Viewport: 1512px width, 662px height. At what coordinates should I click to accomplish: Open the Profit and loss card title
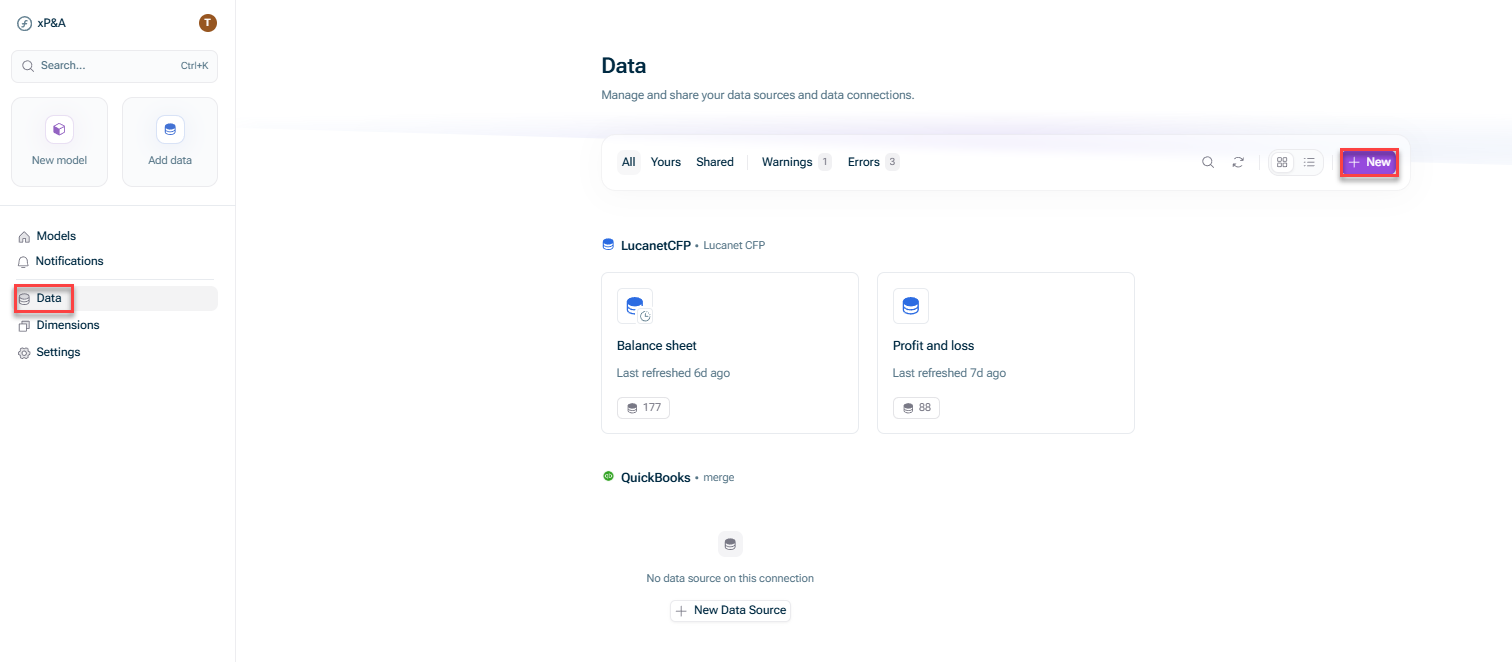(x=933, y=346)
